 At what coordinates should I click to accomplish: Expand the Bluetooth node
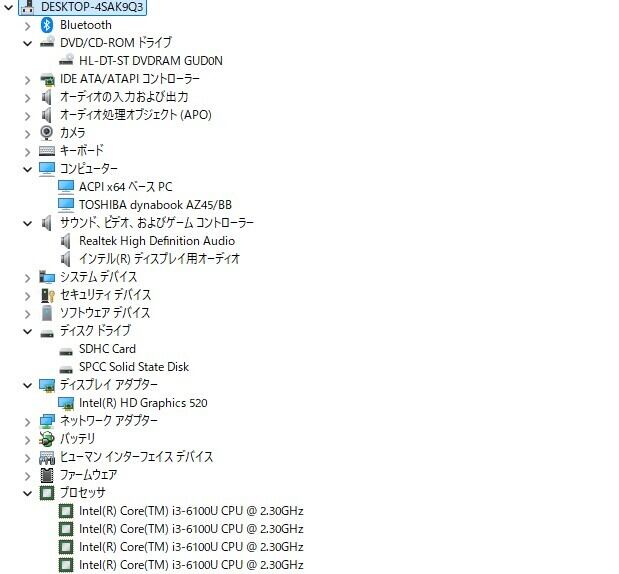[27, 26]
